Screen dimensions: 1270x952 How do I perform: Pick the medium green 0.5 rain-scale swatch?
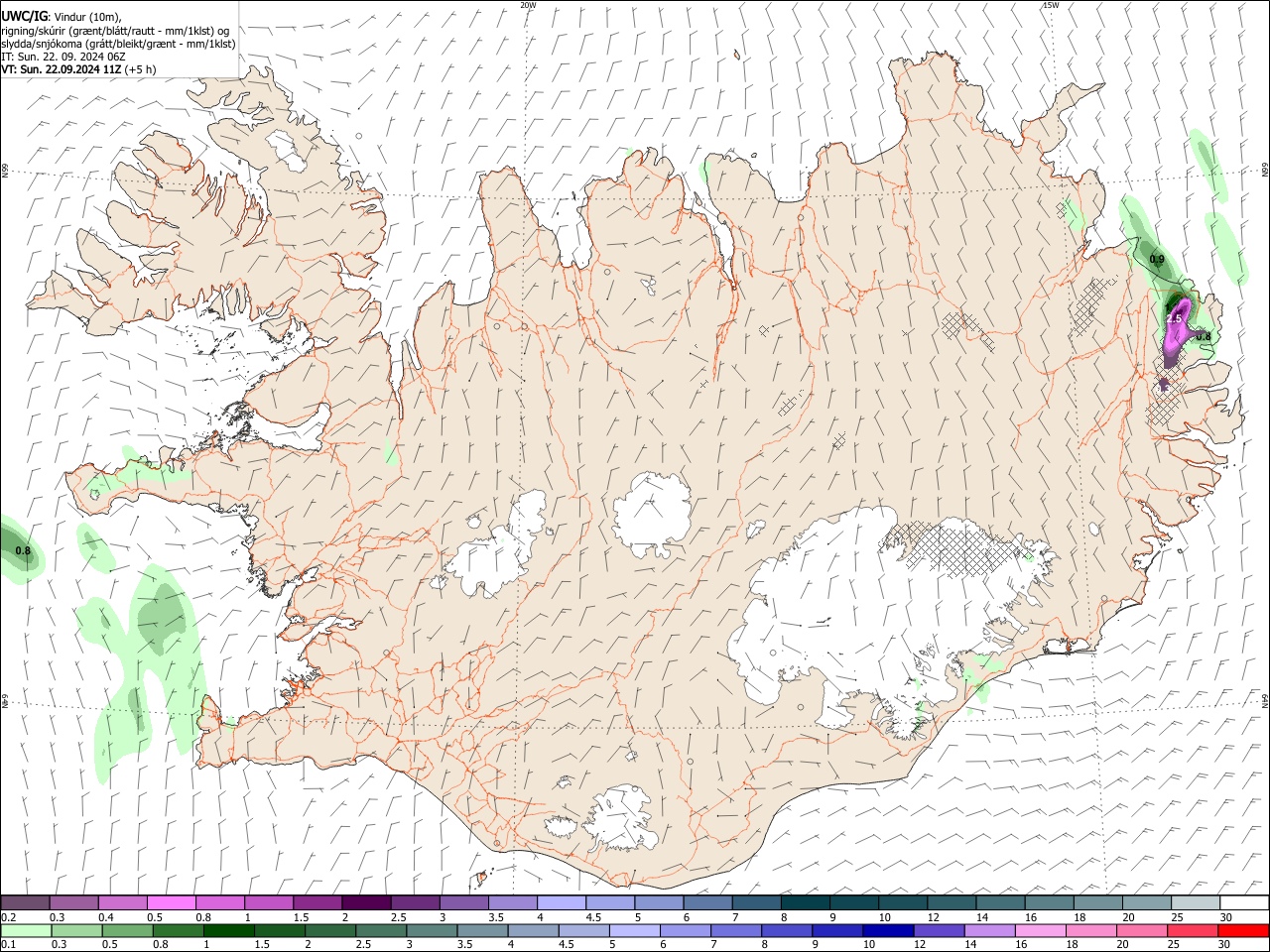point(128,931)
